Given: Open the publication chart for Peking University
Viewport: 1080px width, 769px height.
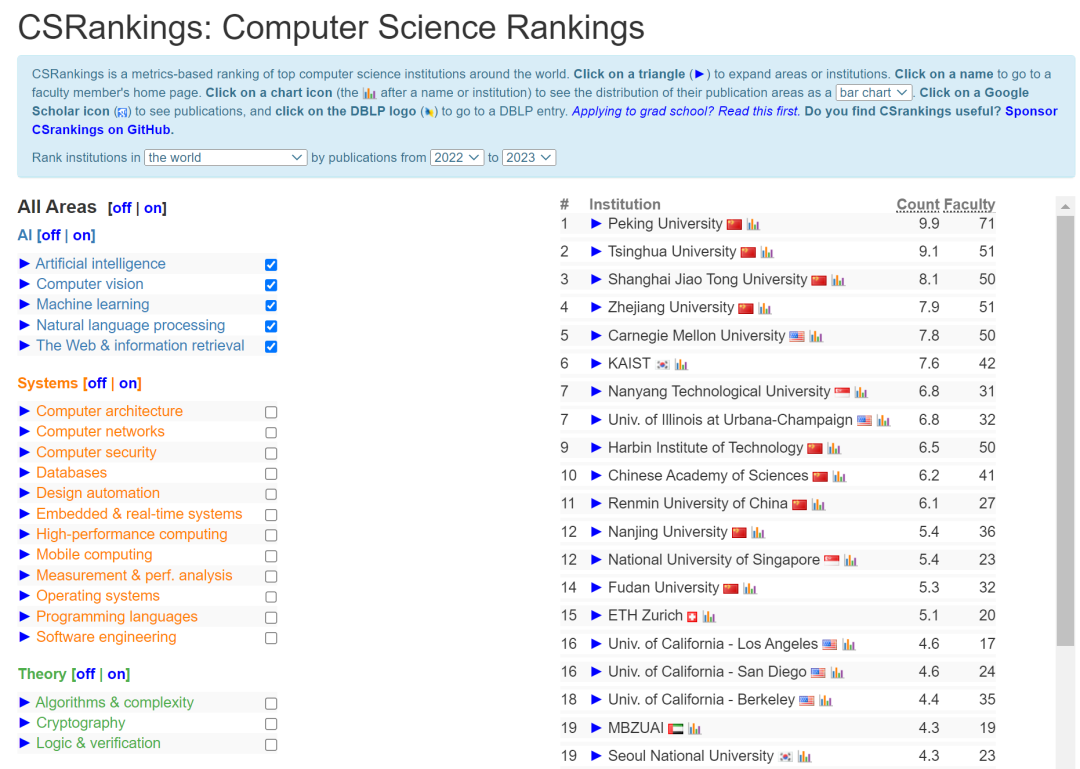Looking at the screenshot, I should [x=753, y=224].
